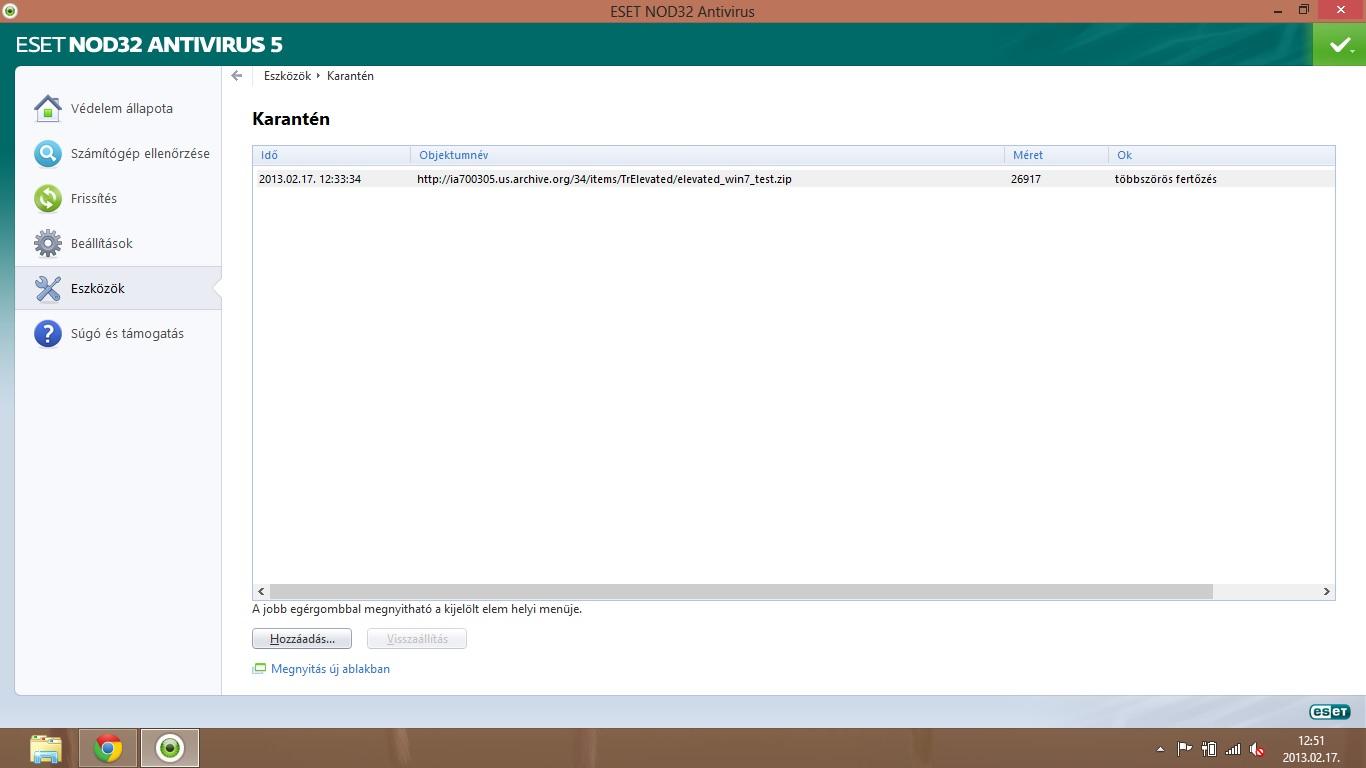Click the Hozzáadás... button
This screenshot has height=768, width=1366.
point(302,639)
